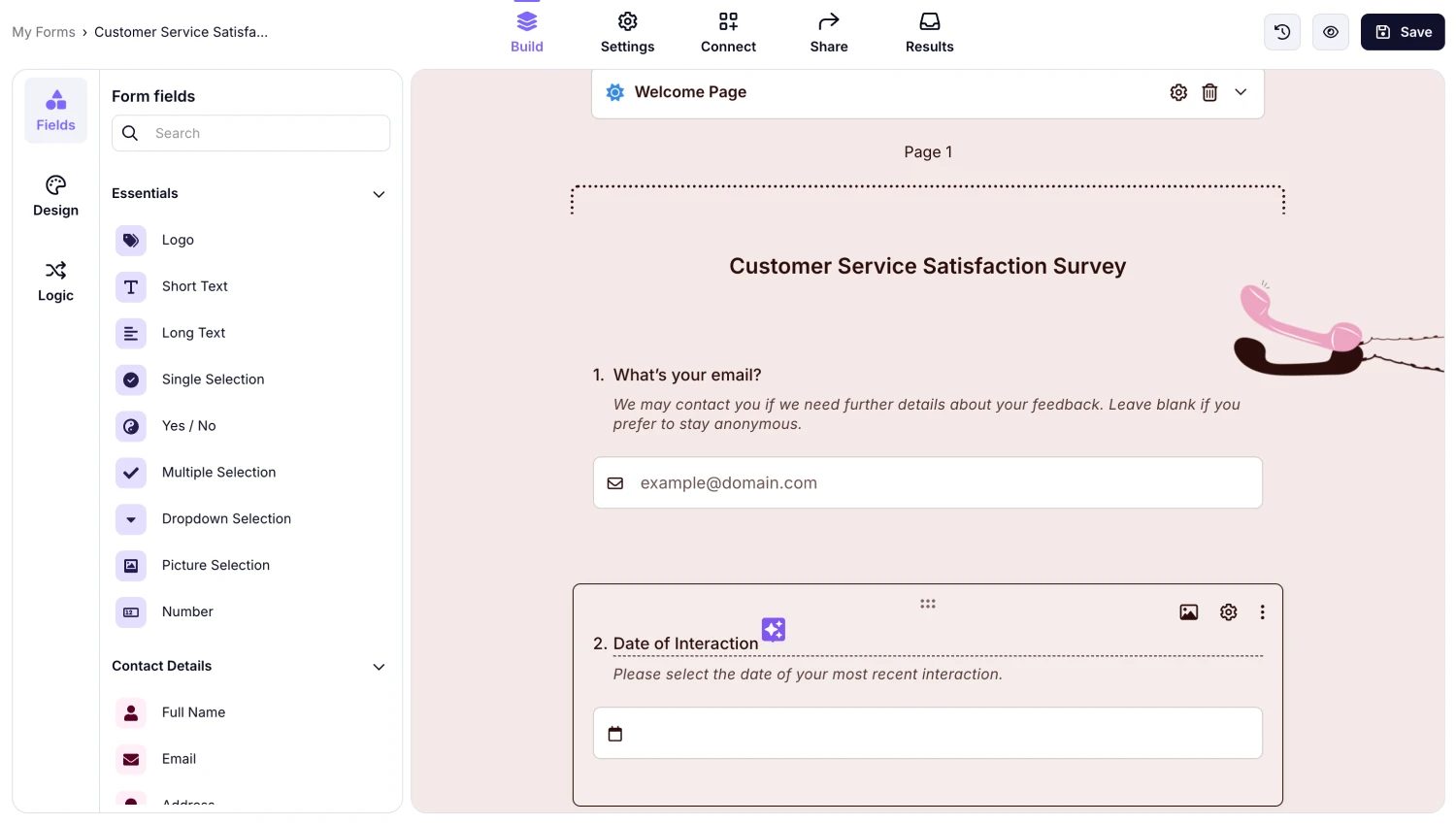Screen dimensions: 1456x825
Task: Switch to the Results tab
Action: pyautogui.click(x=929, y=32)
